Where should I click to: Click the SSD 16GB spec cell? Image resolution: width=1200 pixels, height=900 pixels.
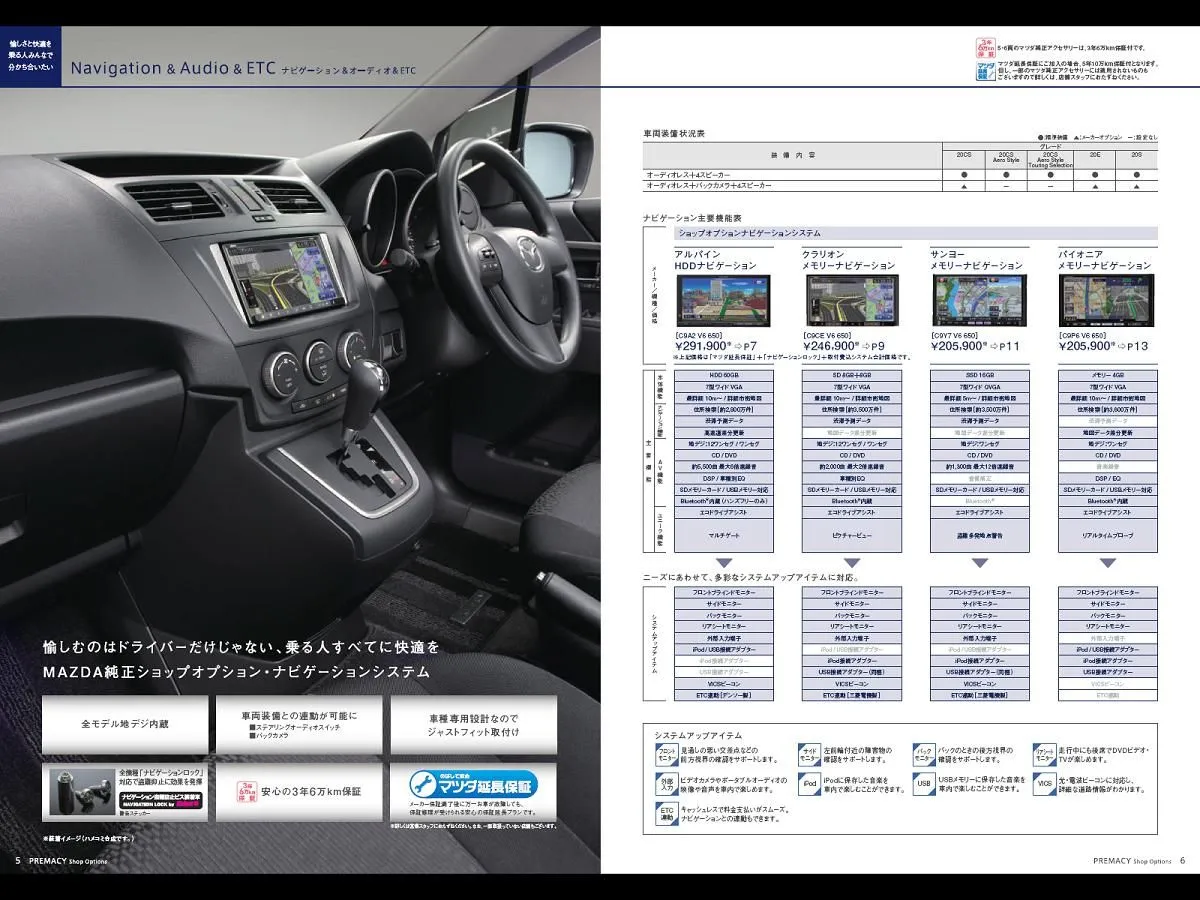[980, 375]
